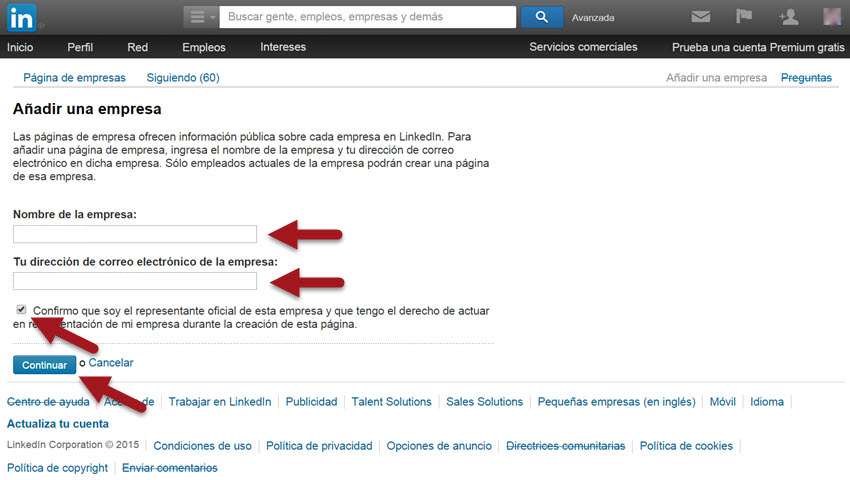Open the Idioma language selector

[767, 402]
